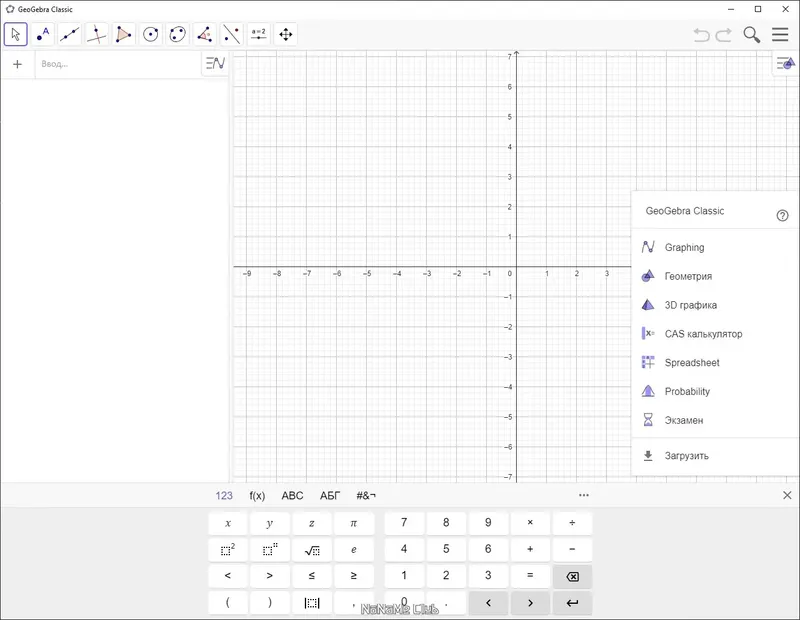Image resolution: width=800 pixels, height=620 pixels.
Task: Open 3D графика perspective
Action: click(x=714, y=305)
